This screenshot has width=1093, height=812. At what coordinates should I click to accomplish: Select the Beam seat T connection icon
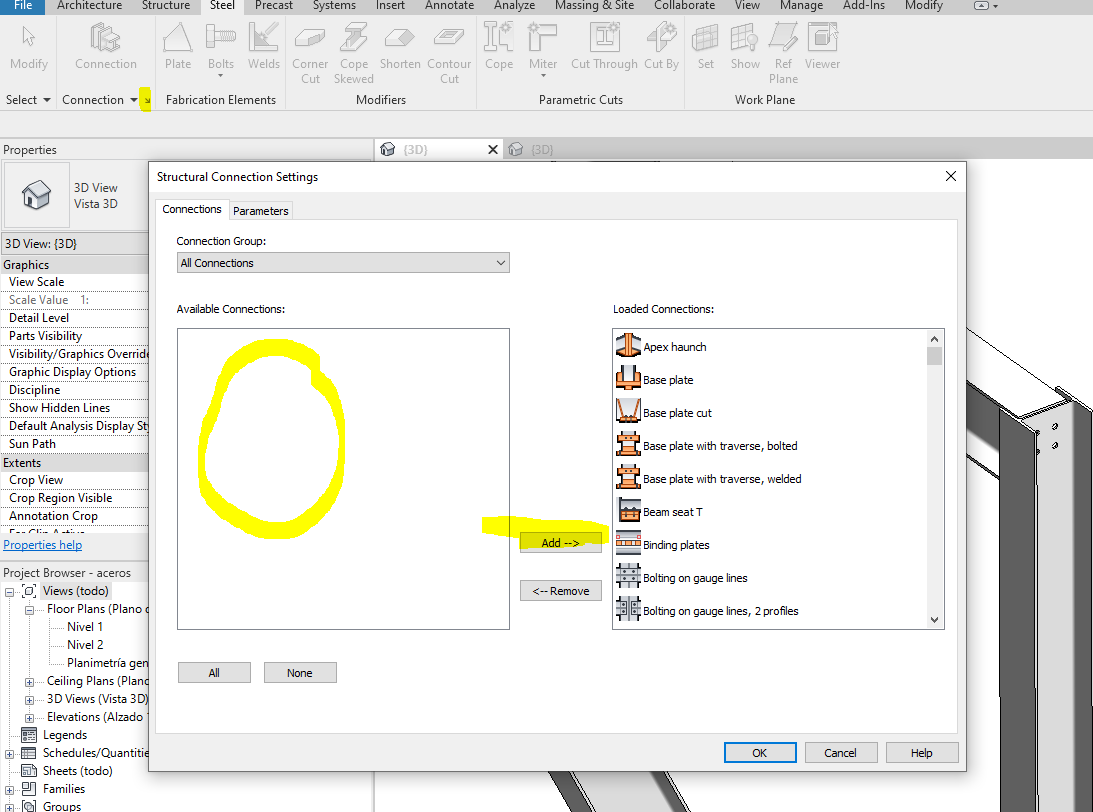pyautogui.click(x=628, y=510)
